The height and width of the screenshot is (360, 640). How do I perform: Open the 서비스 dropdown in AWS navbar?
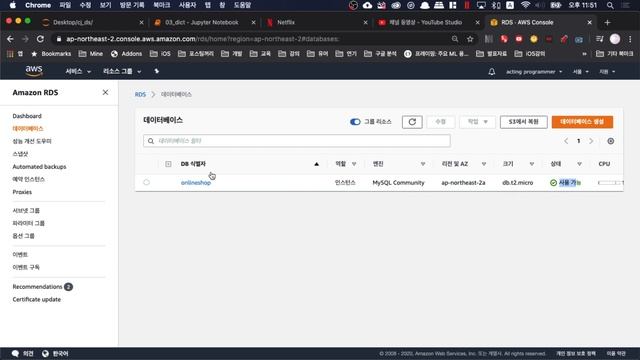[78, 71]
